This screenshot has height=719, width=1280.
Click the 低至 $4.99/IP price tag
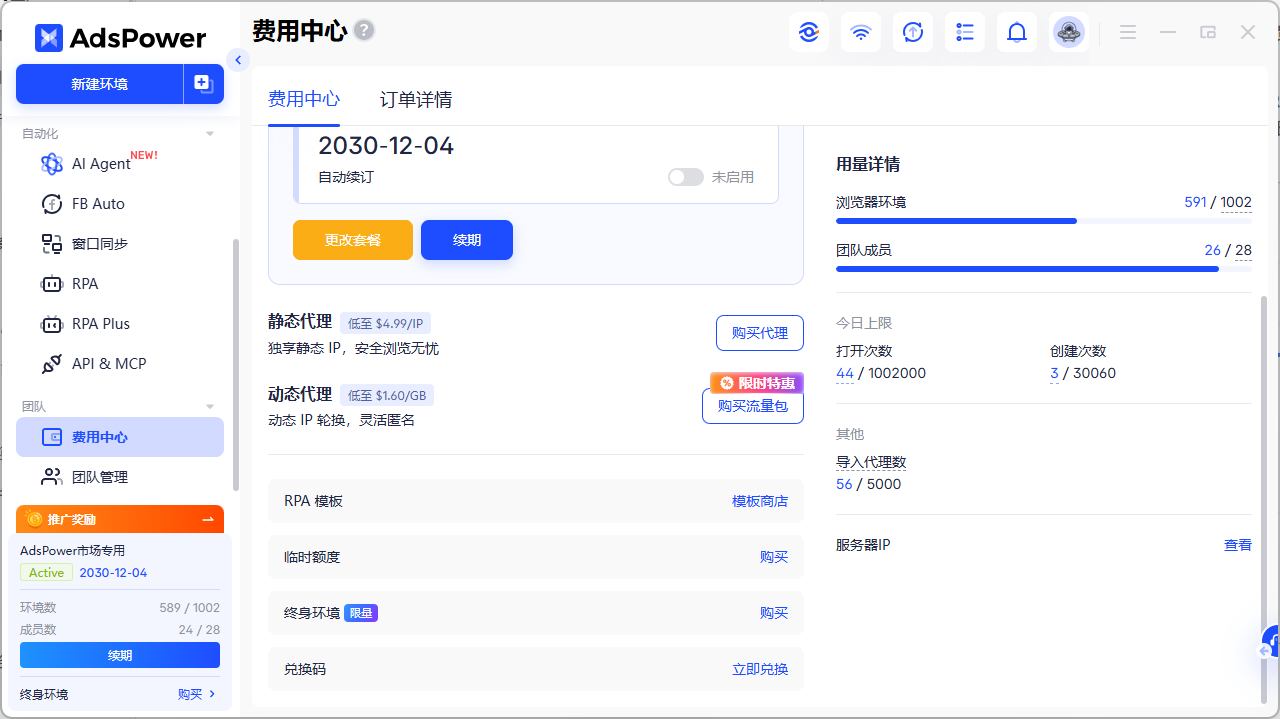pyautogui.click(x=385, y=323)
